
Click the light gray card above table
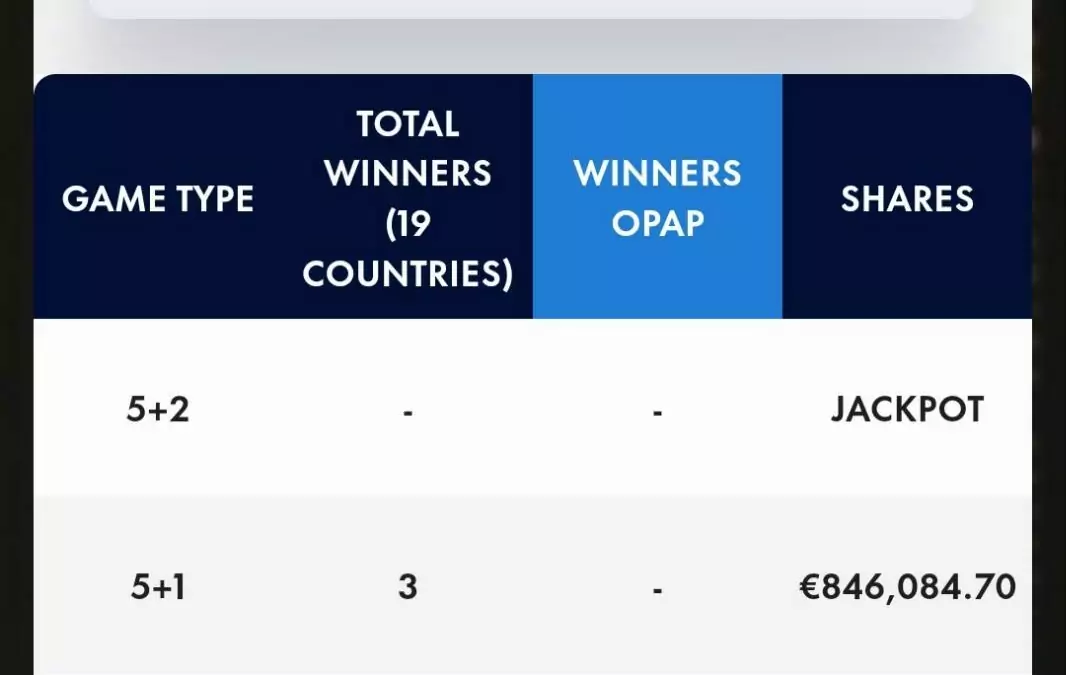click(x=531, y=8)
